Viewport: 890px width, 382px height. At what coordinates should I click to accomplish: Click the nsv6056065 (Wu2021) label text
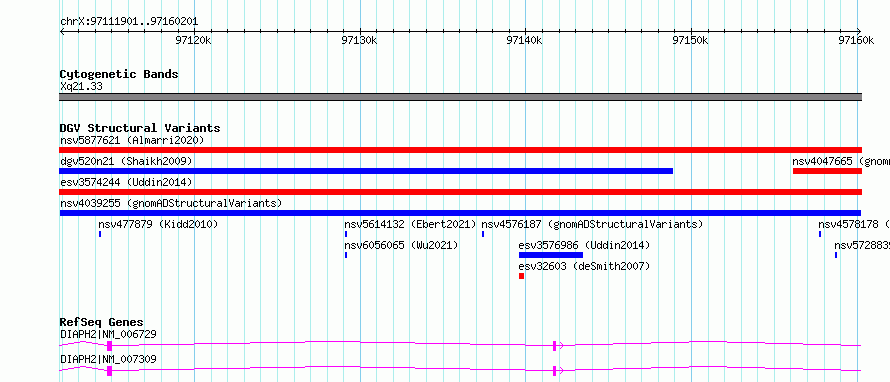401,245
